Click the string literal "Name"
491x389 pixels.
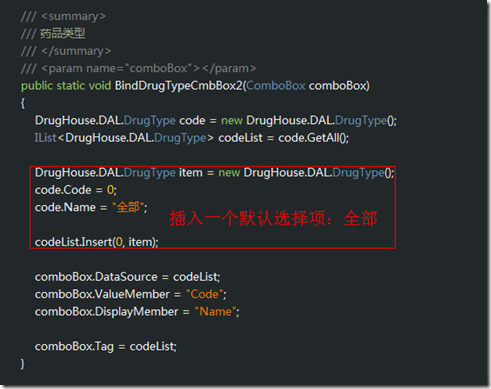pyautogui.click(x=215, y=311)
